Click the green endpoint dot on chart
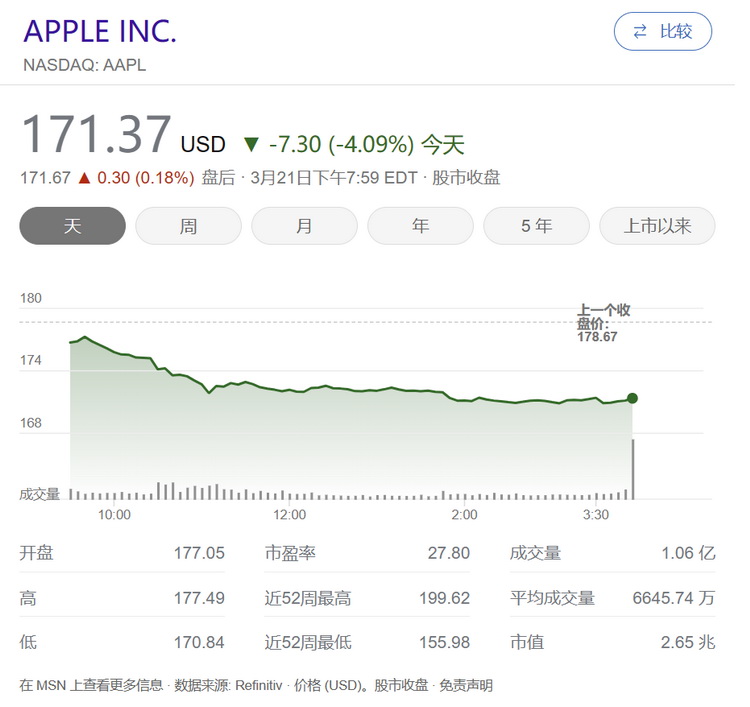Image resolution: width=750 pixels, height=707 pixels. click(632, 398)
